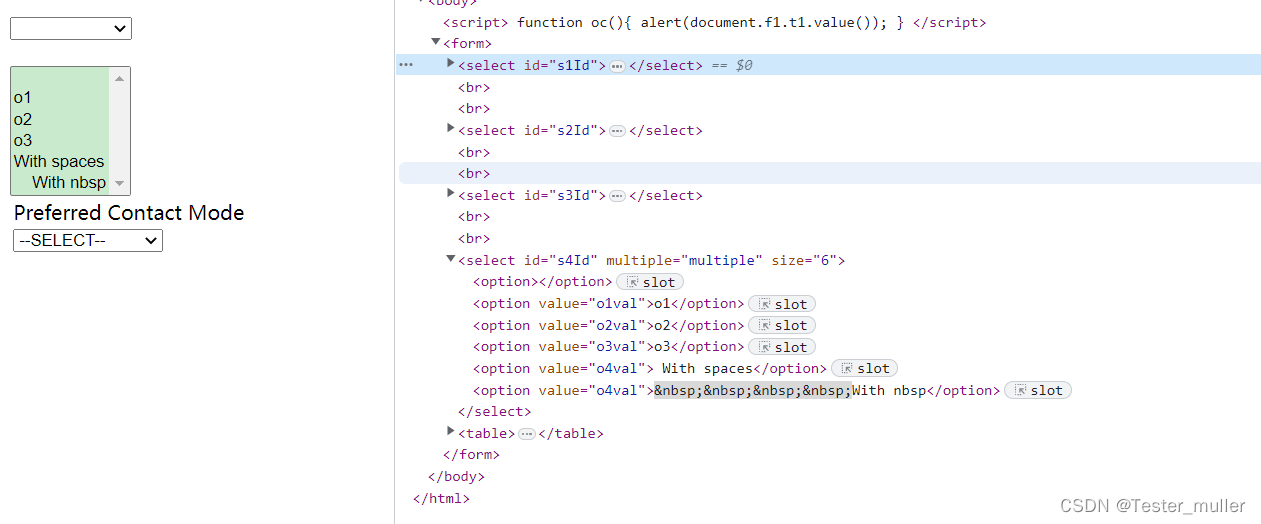Image resolution: width=1261 pixels, height=524 pixels.
Task: Click the listbox scrollbar up arrow
Action: click(x=120, y=78)
